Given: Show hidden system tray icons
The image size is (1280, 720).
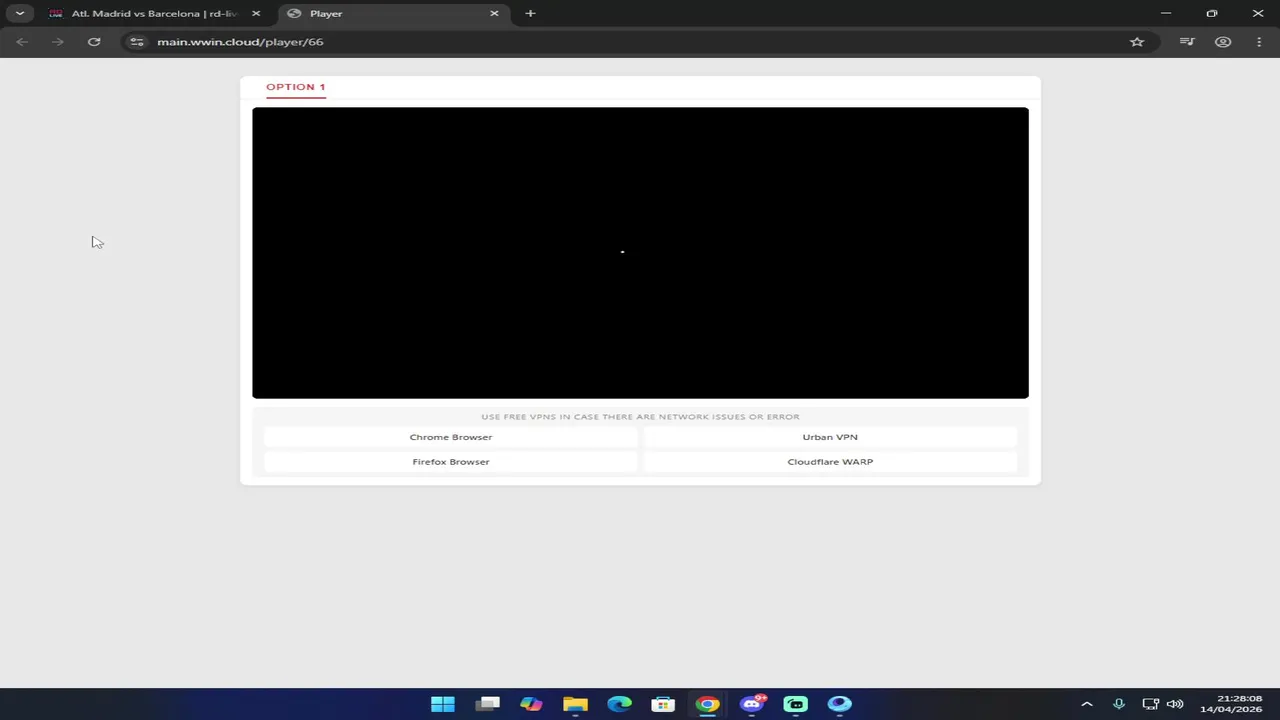Looking at the screenshot, I should coord(1087,704).
